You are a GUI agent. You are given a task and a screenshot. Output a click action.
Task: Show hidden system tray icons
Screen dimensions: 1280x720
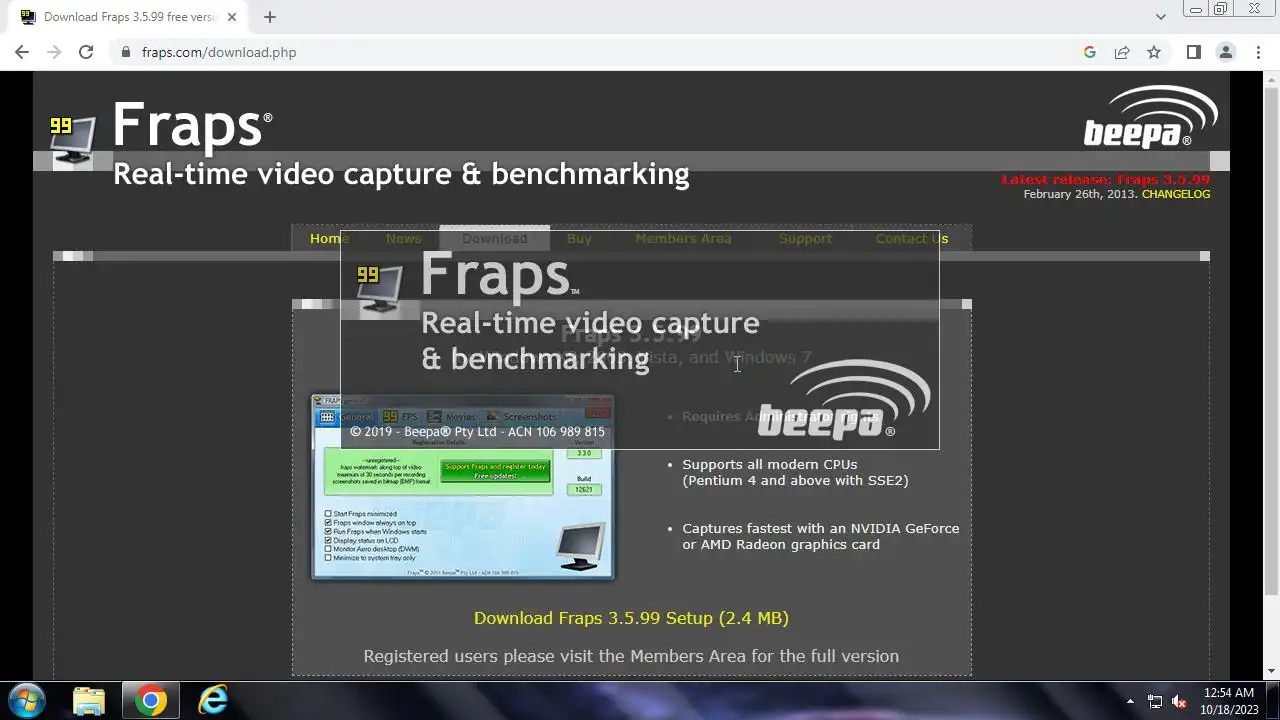point(1130,701)
